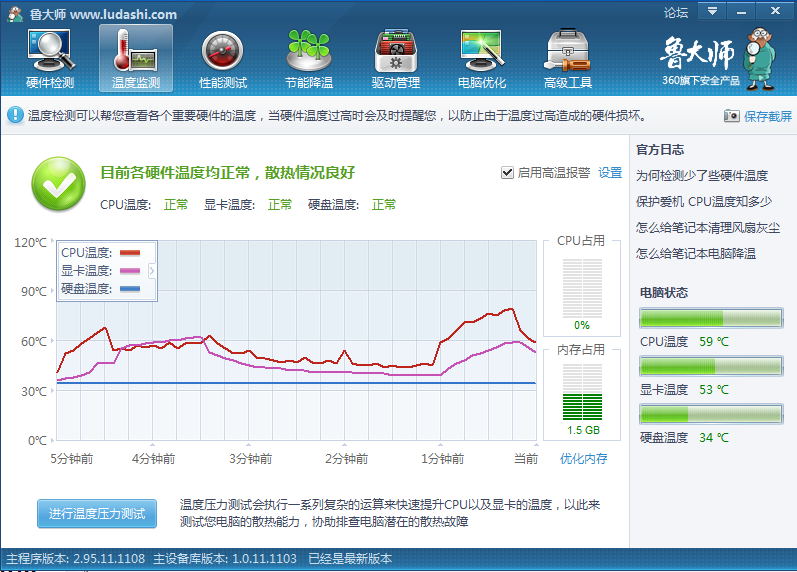Click 正常 value beside 显卡温度 summary

(280, 204)
